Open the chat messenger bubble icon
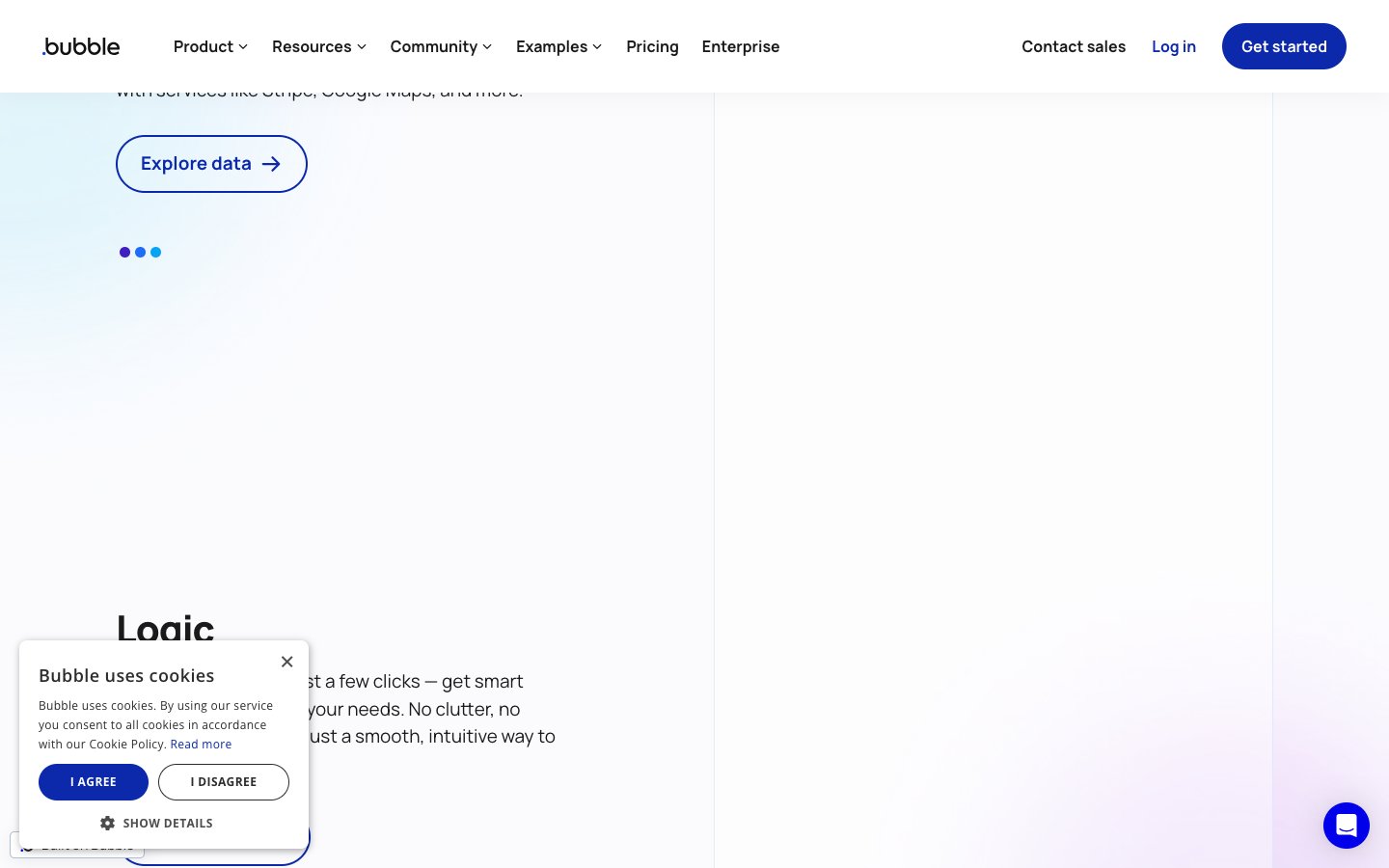The width and height of the screenshot is (1389, 868). point(1346,826)
